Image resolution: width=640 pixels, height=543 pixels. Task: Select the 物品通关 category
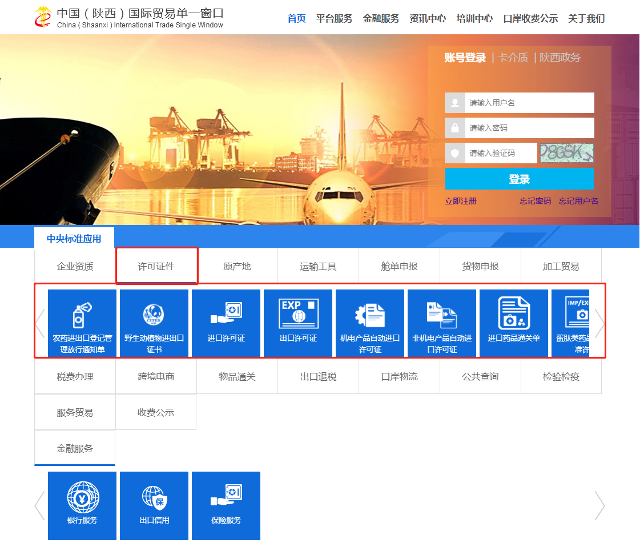click(x=237, y=376)
